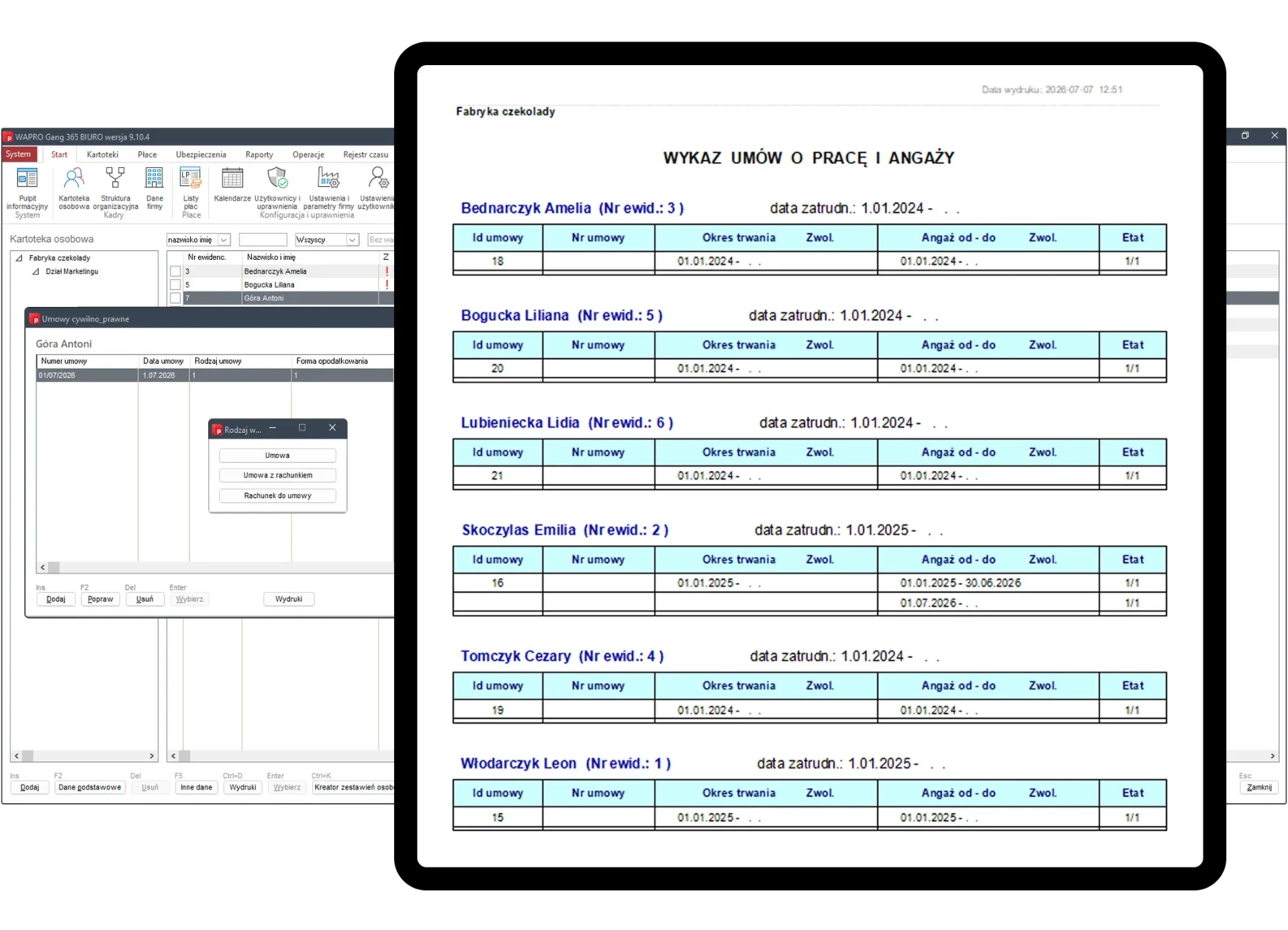Image resolution: width=1288 pixels, height=930 pixels.
Task: Switch to the Rejestr czasu ribbon tab
Action: [x=365, y=154]
